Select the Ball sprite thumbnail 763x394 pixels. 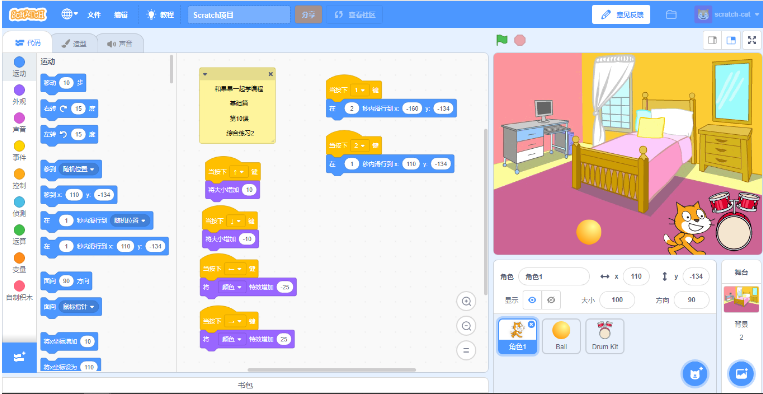click(561, 336)
